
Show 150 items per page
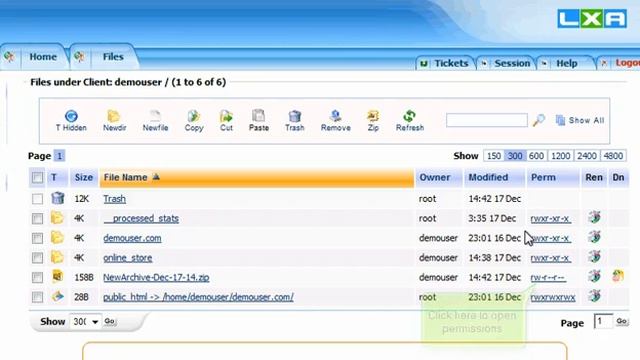[493, 156]
